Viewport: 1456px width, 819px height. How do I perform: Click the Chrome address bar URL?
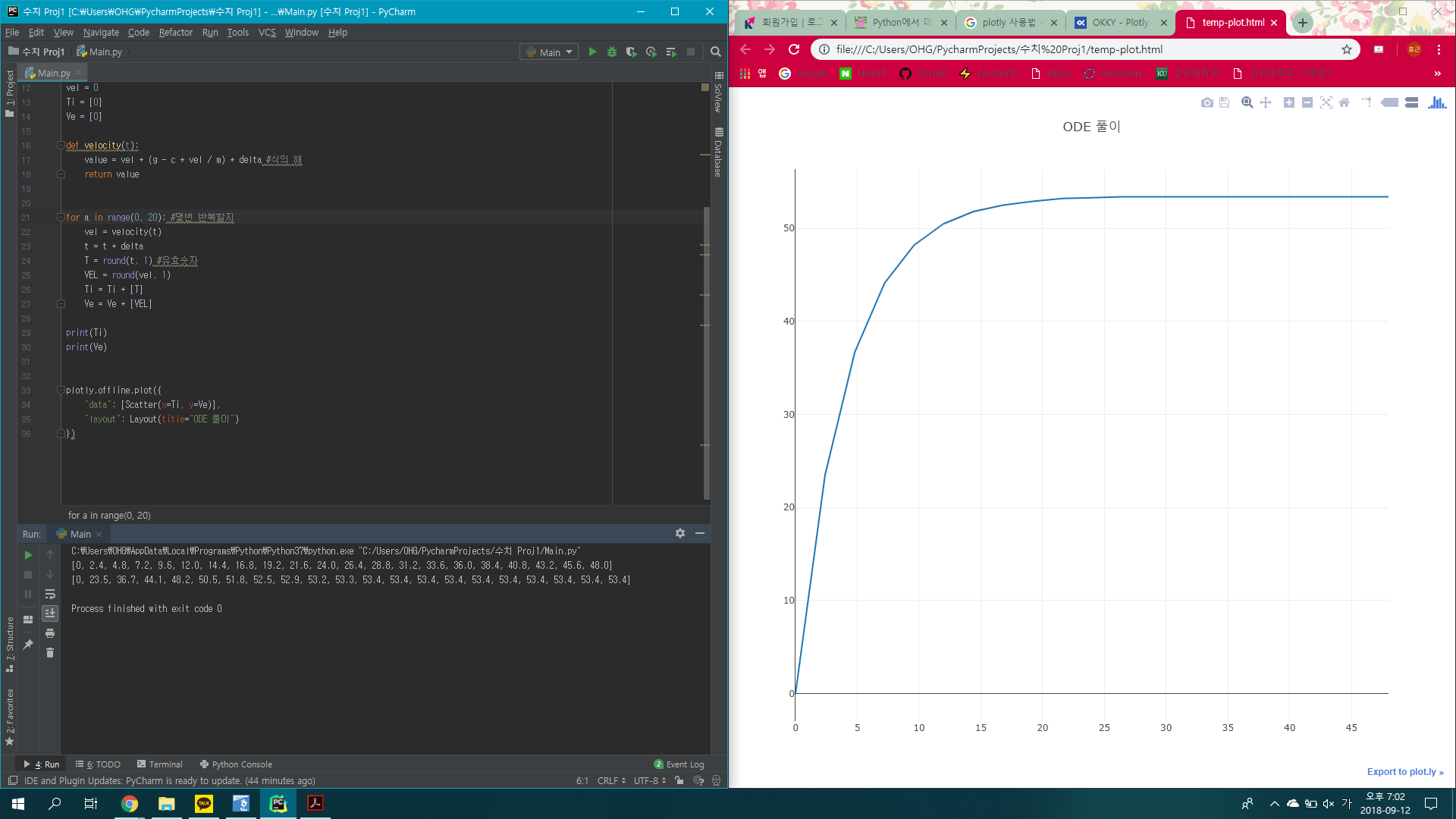pos(999,49)
